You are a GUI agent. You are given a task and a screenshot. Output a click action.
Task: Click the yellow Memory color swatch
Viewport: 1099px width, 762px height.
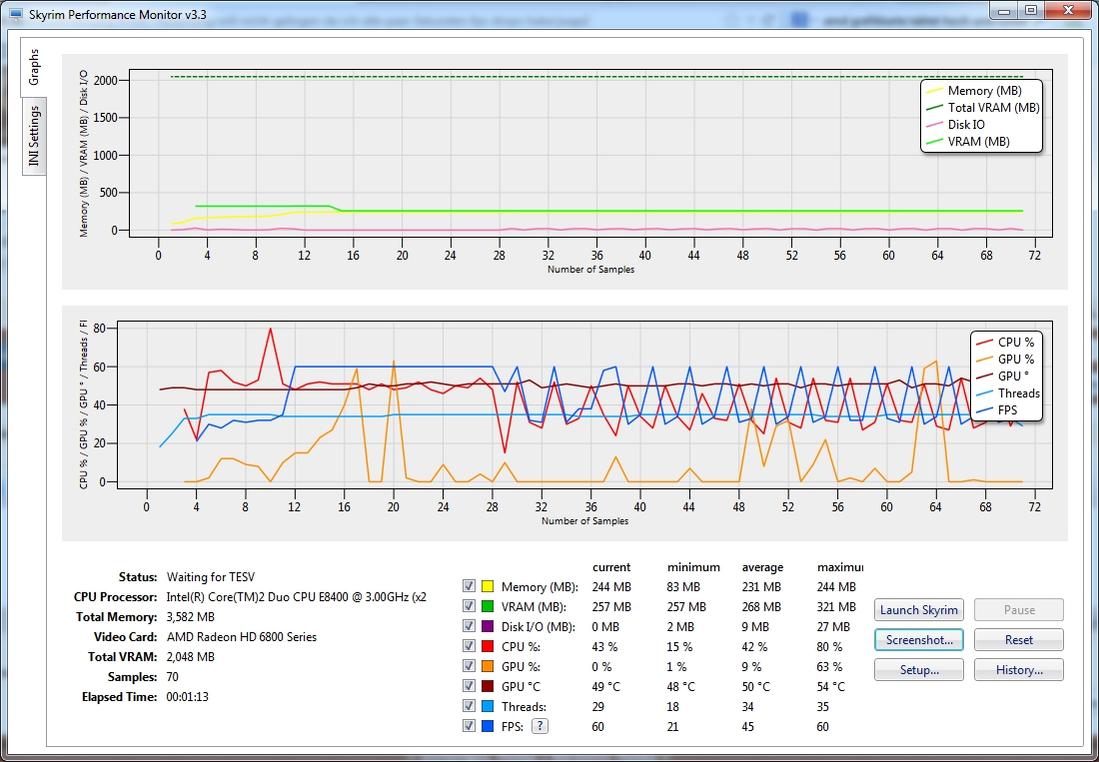click(x=488, y=586)
